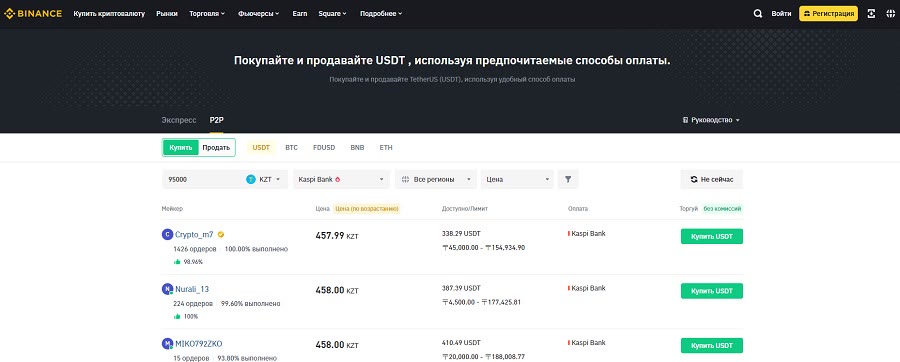This screenshot has height=362, width=900.
Task: Select the ETH asset tab
Action: click(386, 147)
